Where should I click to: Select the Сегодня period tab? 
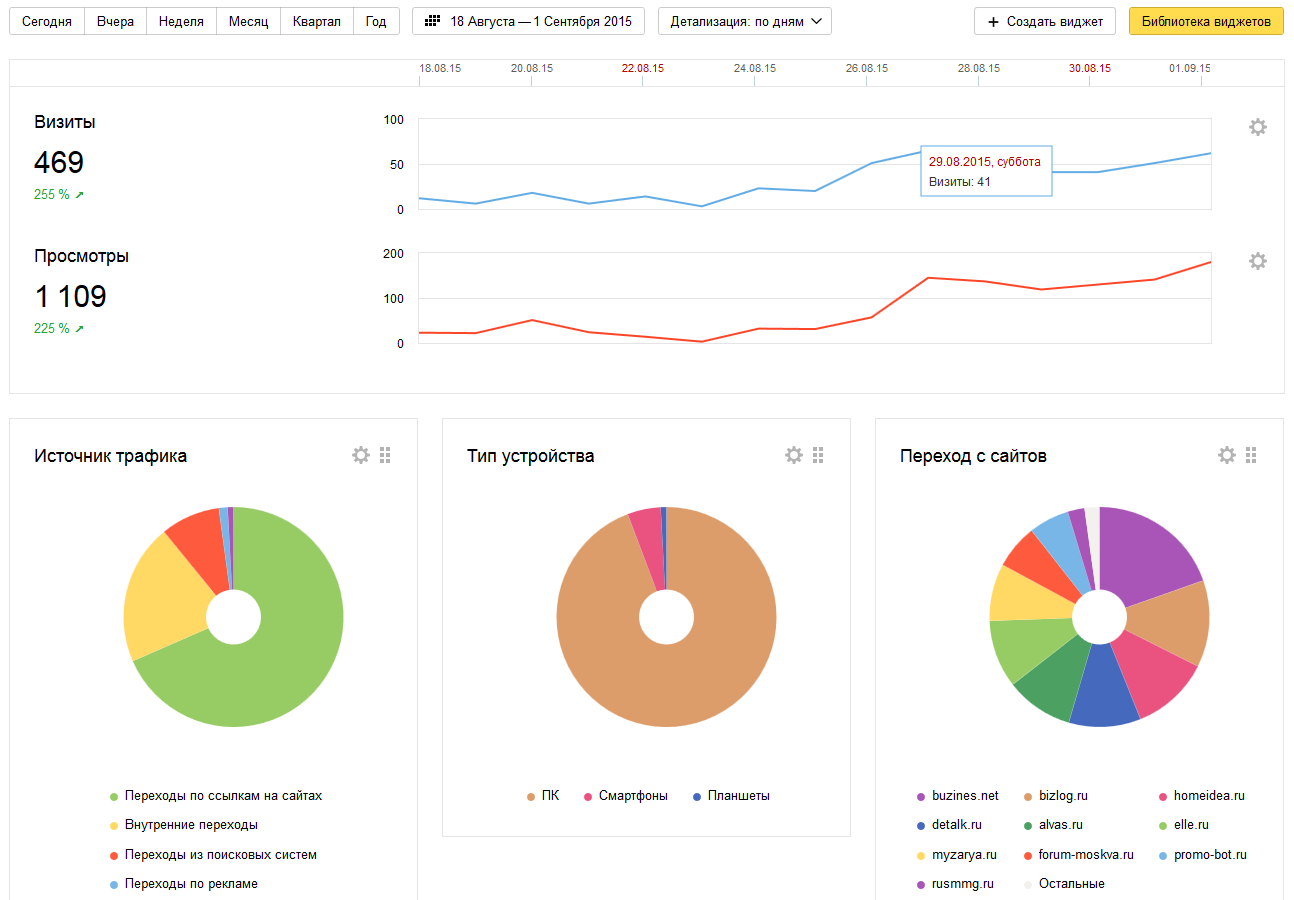click(47, 21)
